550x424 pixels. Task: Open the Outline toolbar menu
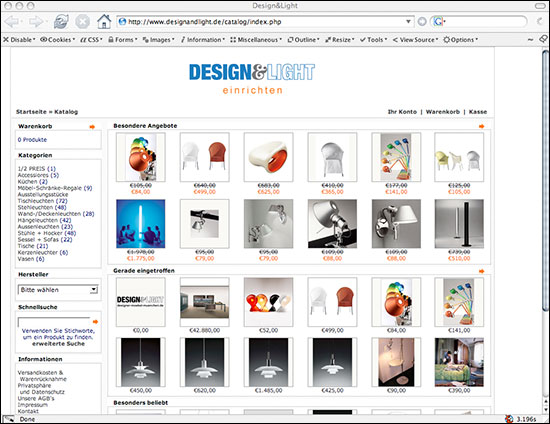click(x=303, y=40)
